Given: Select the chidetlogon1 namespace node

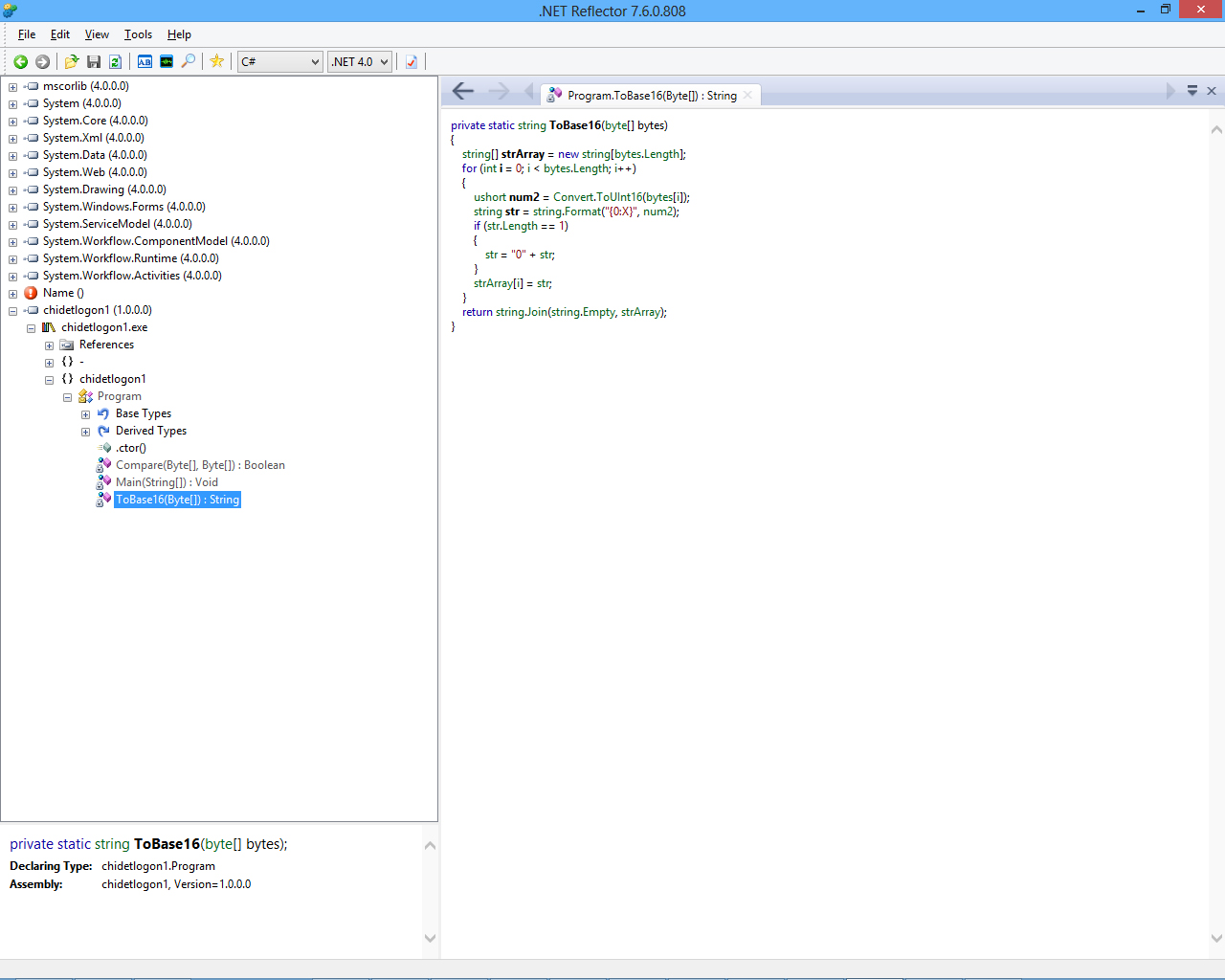Looking at the screenshot, I should [112, 379].
